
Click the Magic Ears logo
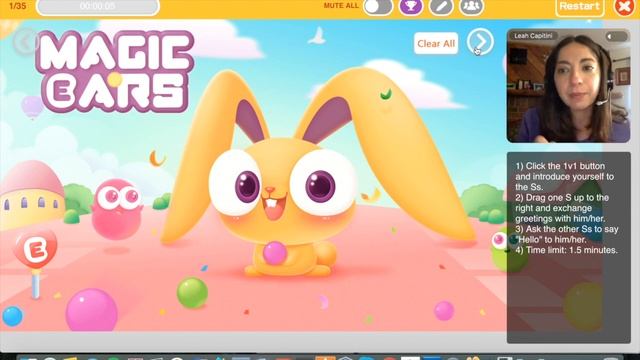(115, 71)
